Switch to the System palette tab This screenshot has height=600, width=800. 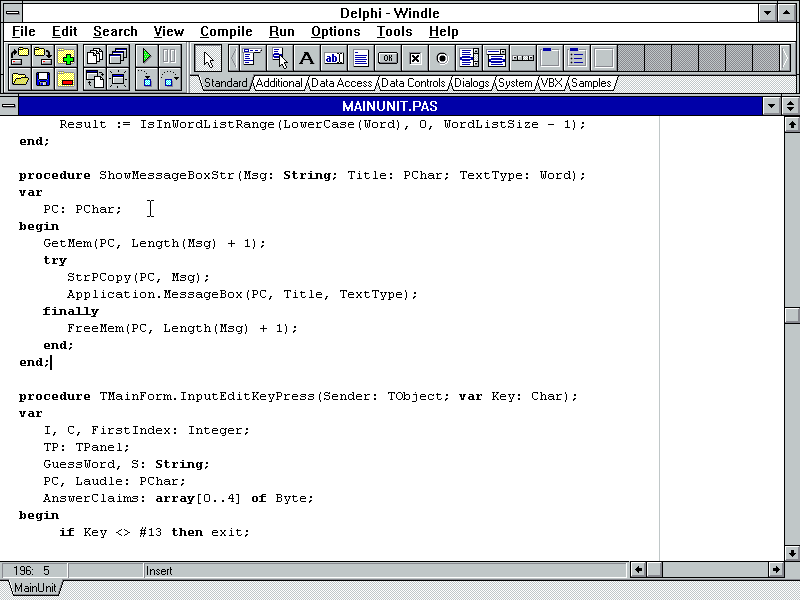[x=515, y=83]
